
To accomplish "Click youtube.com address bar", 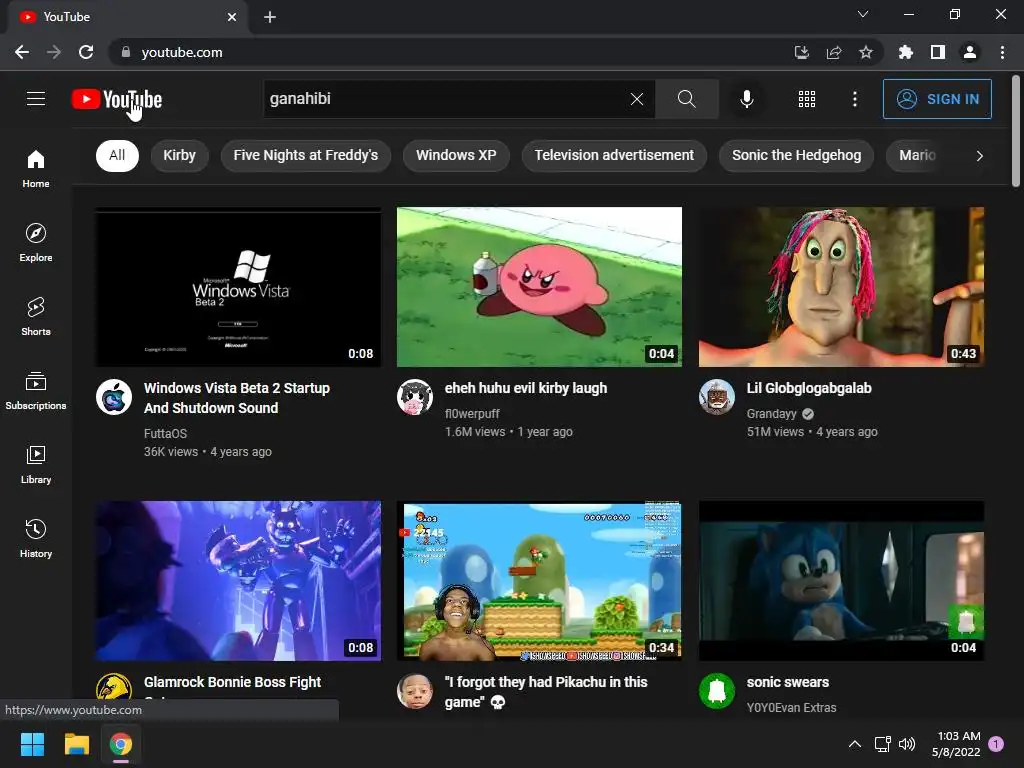I will click(451, 52).
